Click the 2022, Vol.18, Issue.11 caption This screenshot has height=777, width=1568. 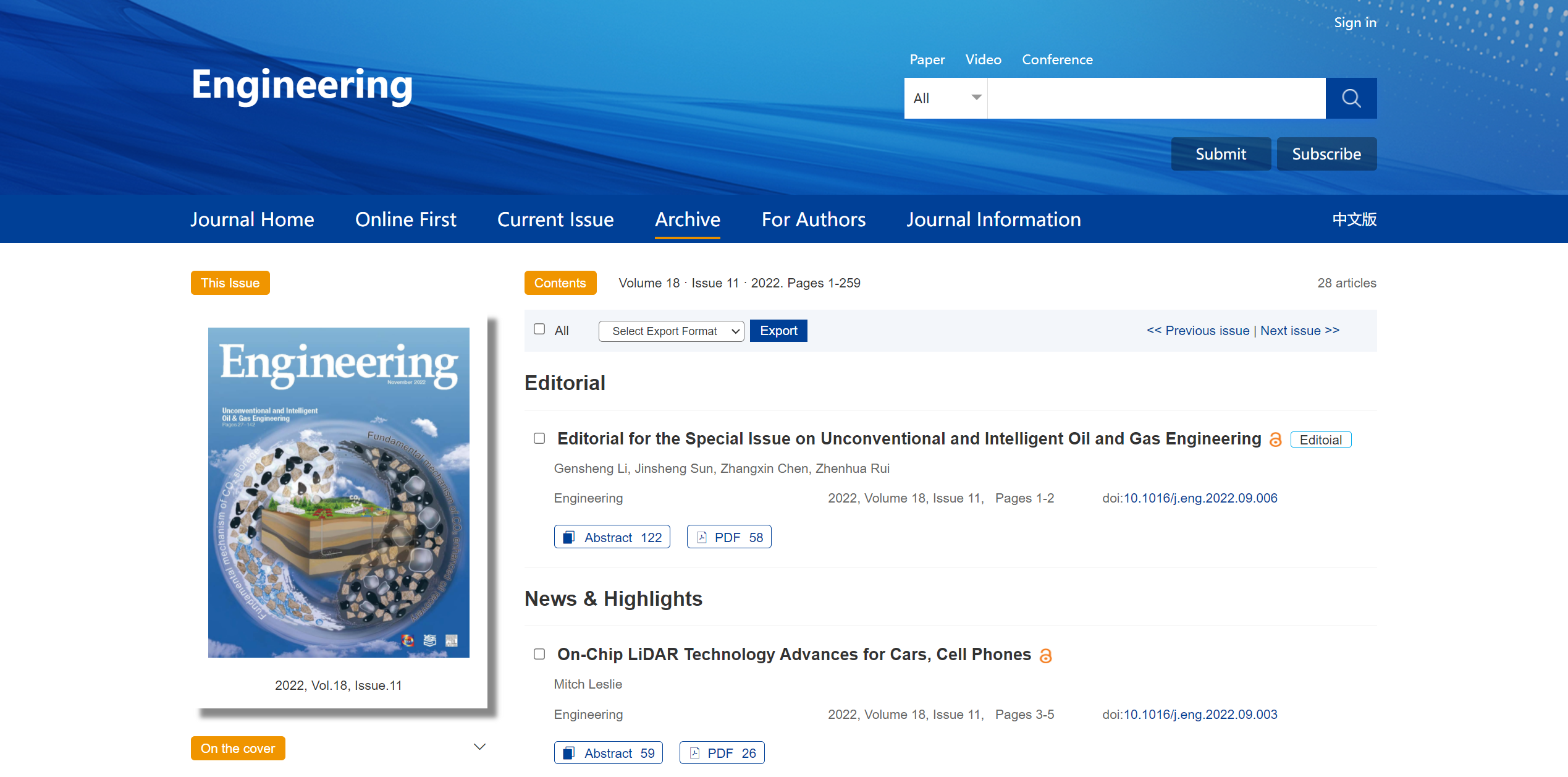click(339, 686)
